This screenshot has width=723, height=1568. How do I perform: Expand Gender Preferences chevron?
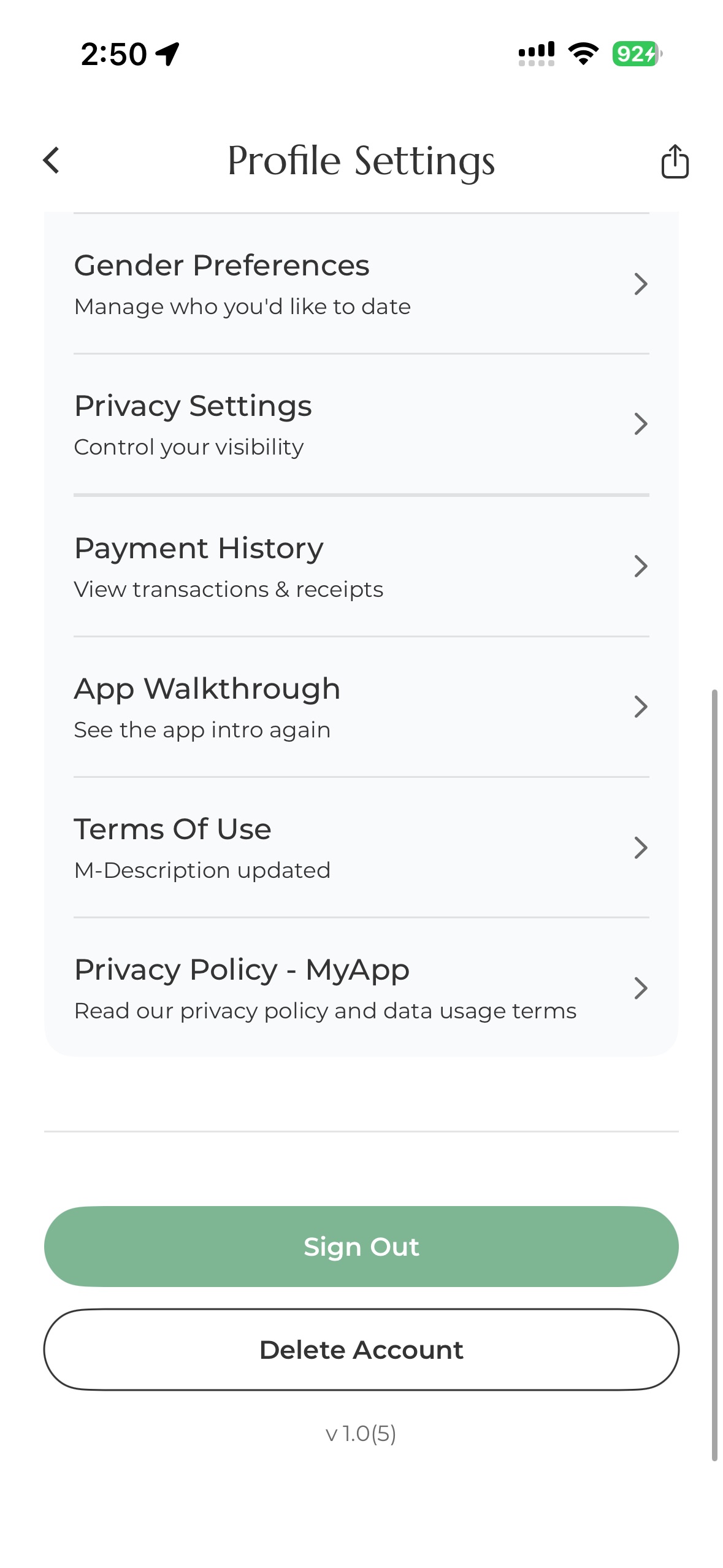click(x=640, y=284)
